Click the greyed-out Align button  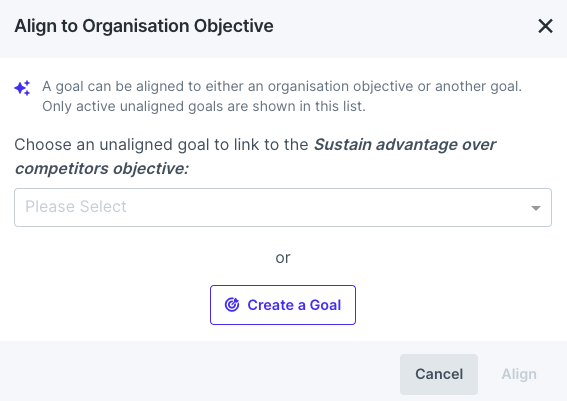[519, 374]
